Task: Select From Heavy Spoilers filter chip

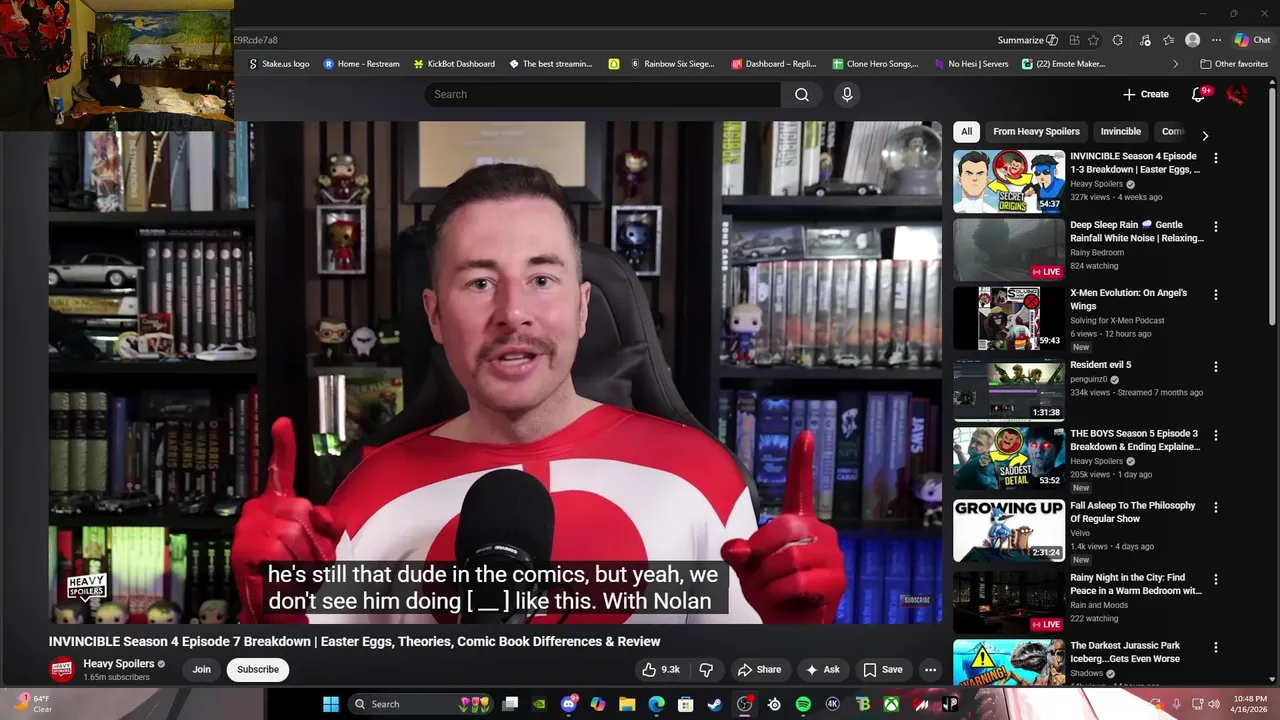Action: (1036, 131)
